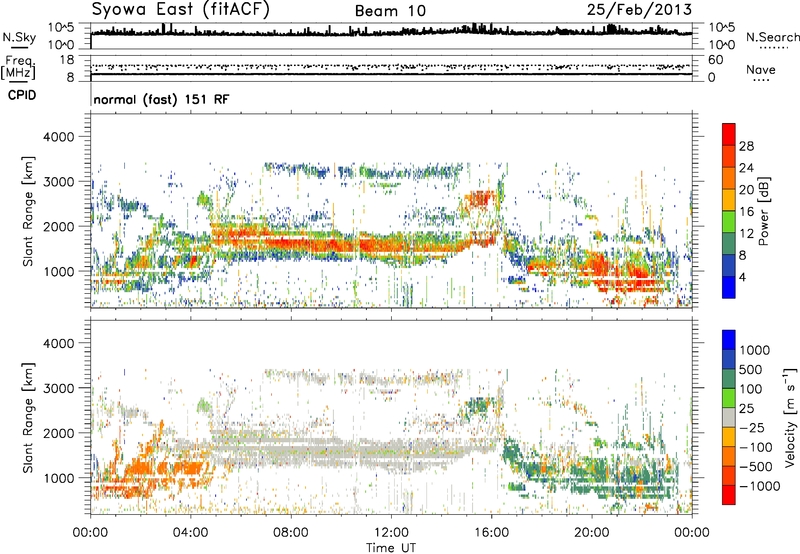This screenshot has width=800, height=554.
Task: Click the gray center segment of the velocity colorbar
Action: pos(729,417)
